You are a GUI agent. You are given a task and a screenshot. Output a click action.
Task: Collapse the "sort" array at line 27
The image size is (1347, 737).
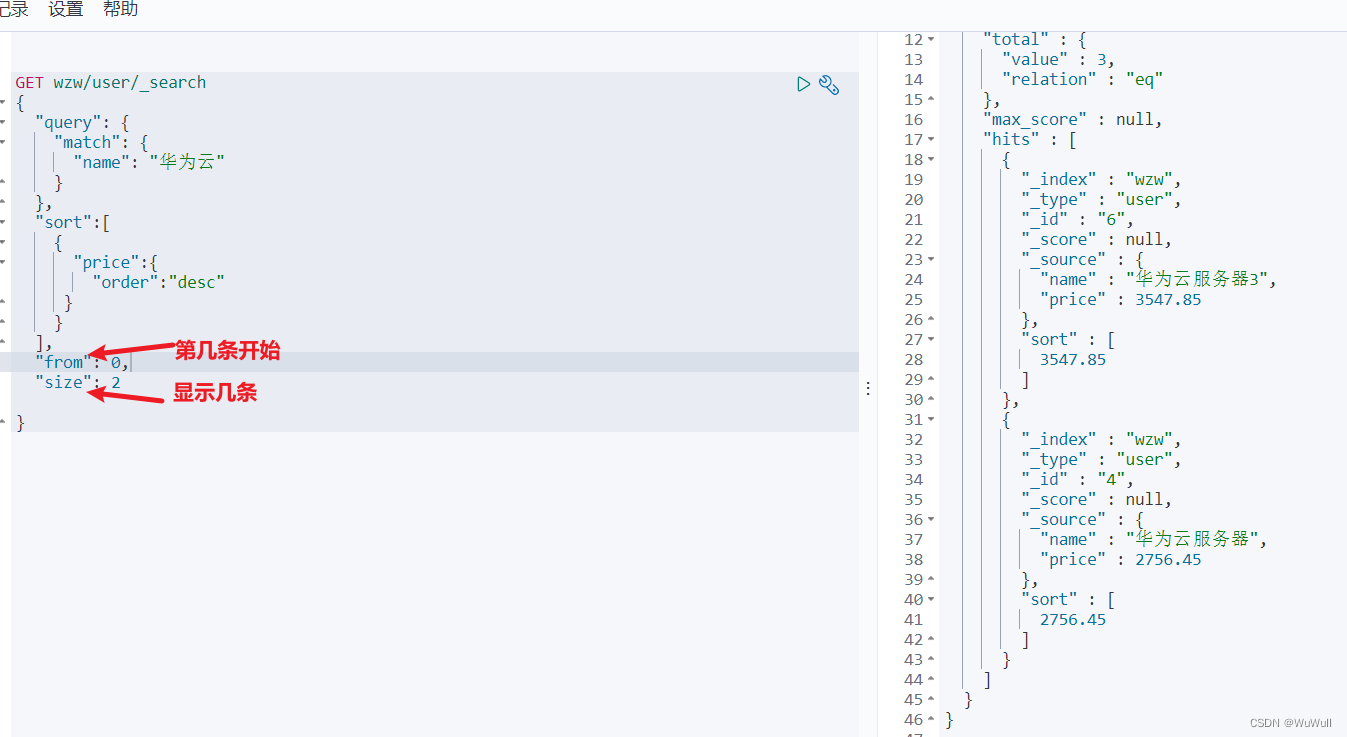932,340
